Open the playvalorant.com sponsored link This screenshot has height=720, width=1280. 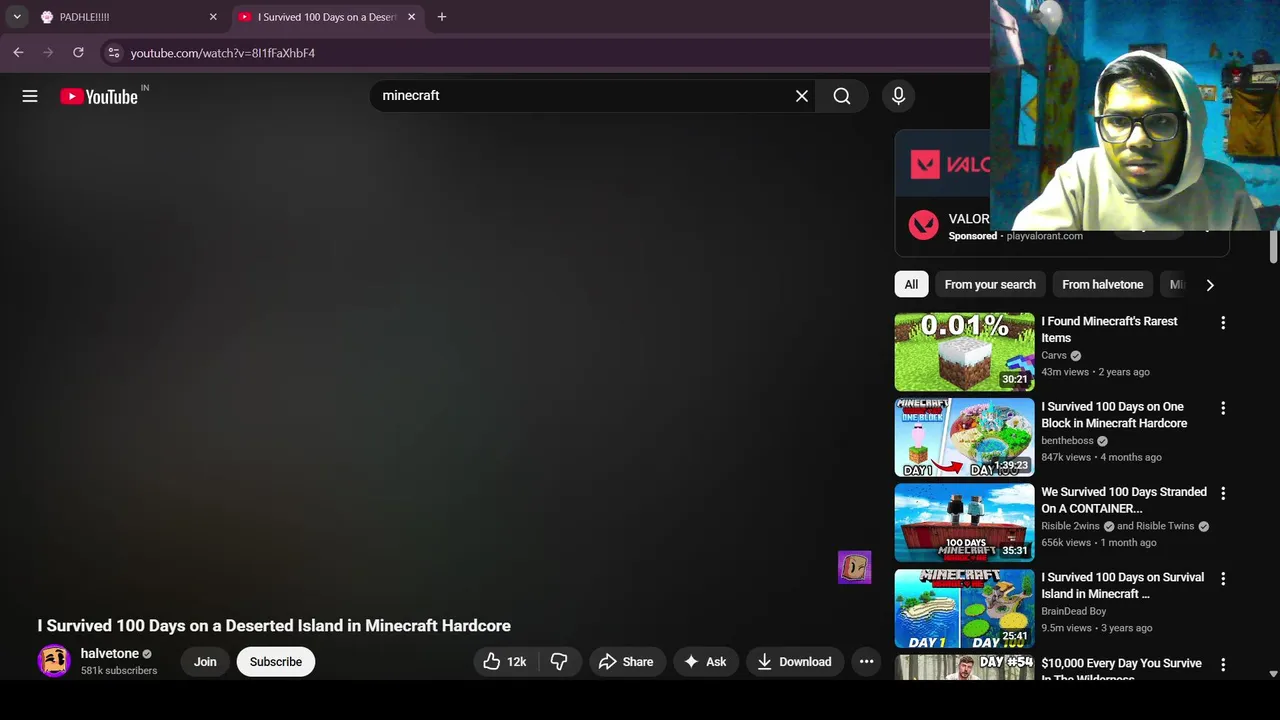click(x=1044, y=236)
